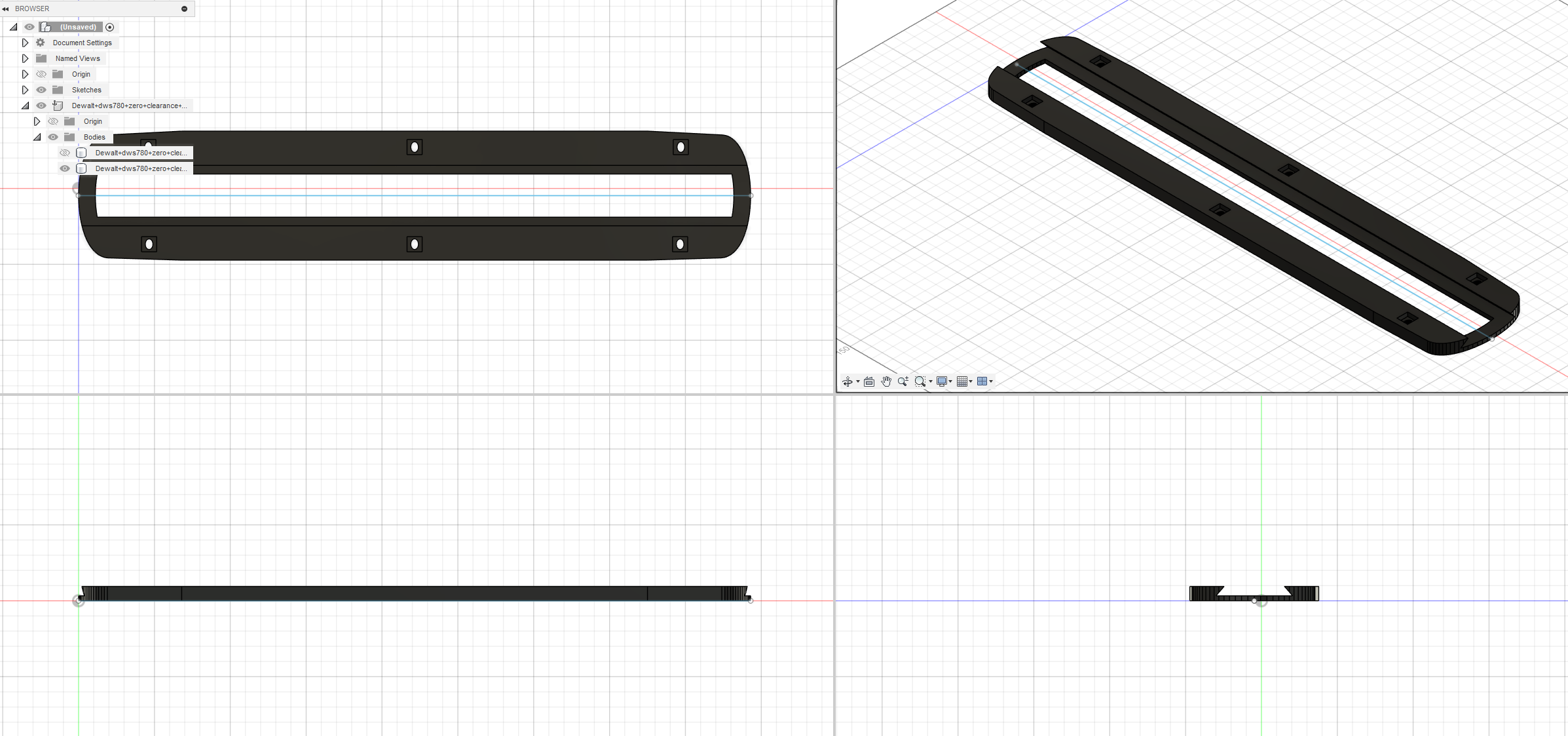This screenshot has width=1568, height=736.
Task: Open Display Settings monitor icon
Action: pos(942,381)
